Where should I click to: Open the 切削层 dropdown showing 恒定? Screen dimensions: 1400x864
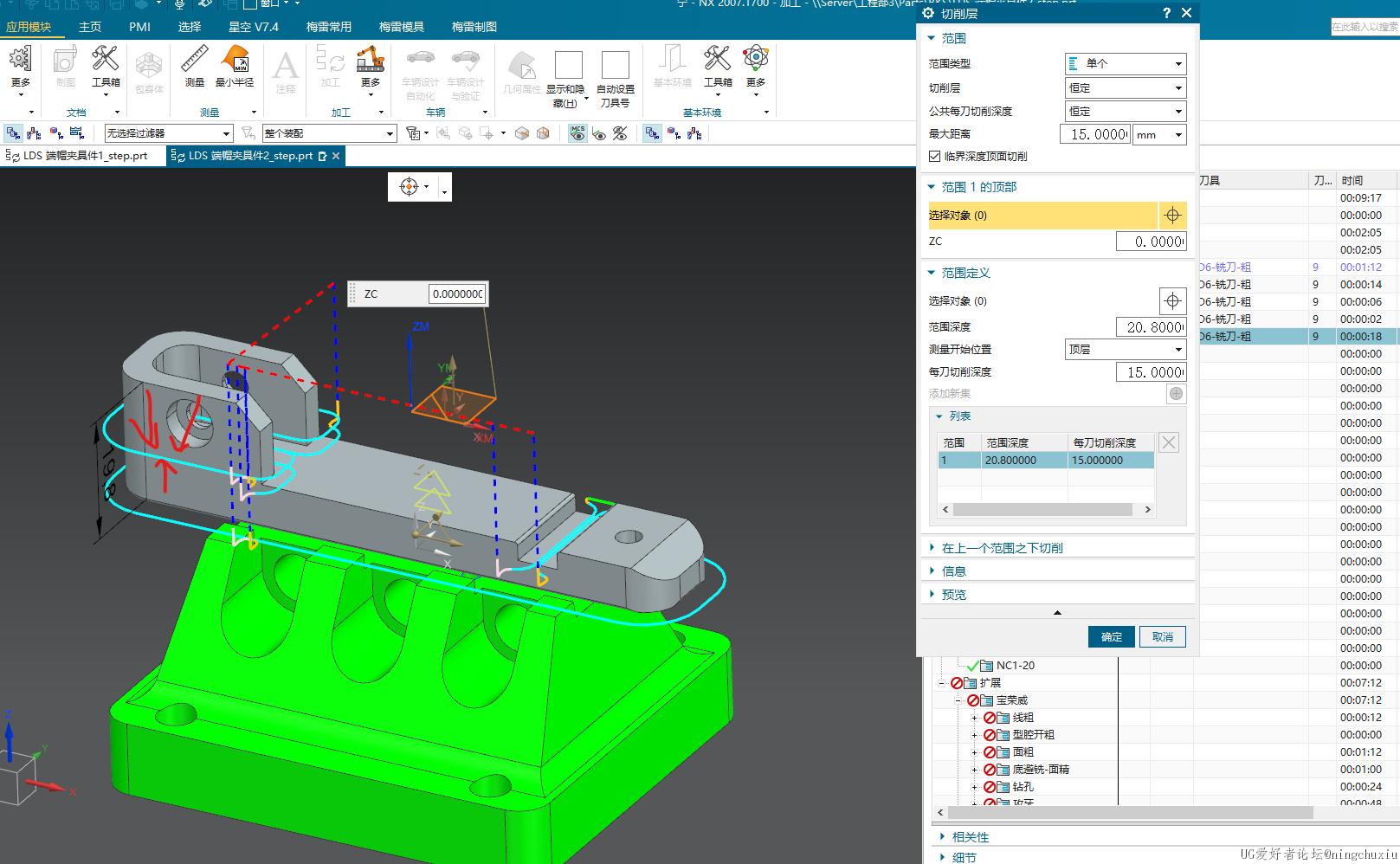(1125, 88)
